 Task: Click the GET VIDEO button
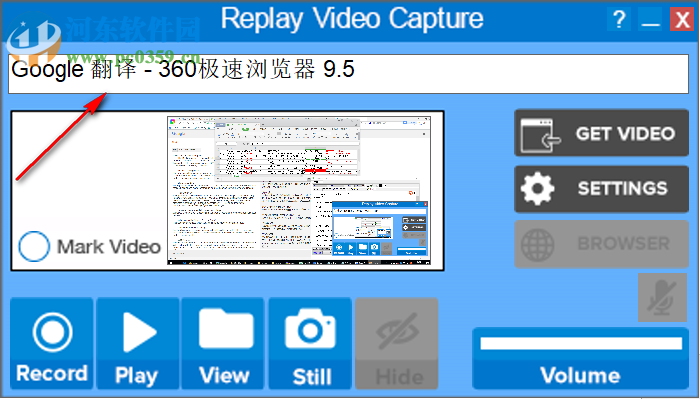click(x=601, y=133)
